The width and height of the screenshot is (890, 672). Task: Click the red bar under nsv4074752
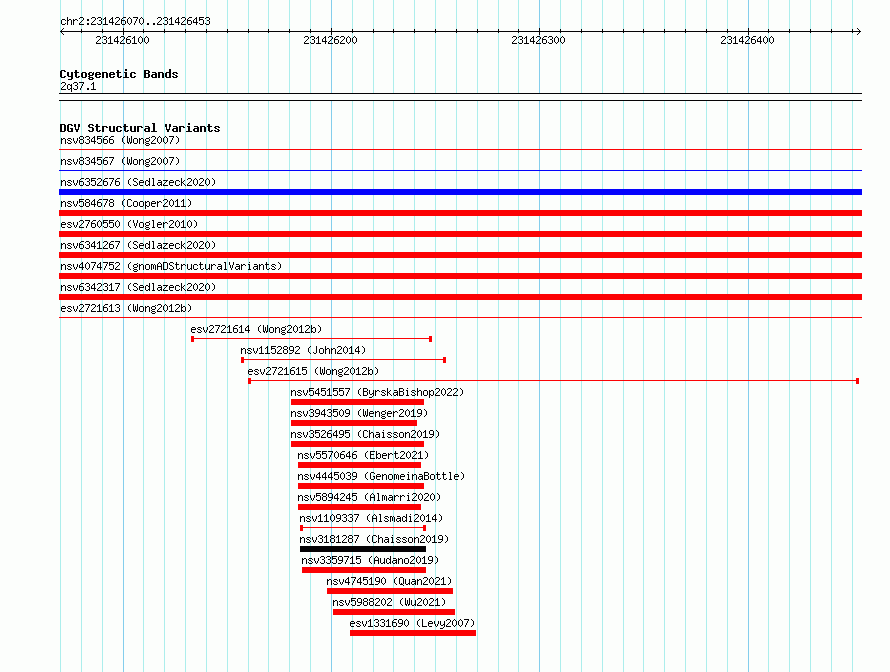tap(460, 276)
